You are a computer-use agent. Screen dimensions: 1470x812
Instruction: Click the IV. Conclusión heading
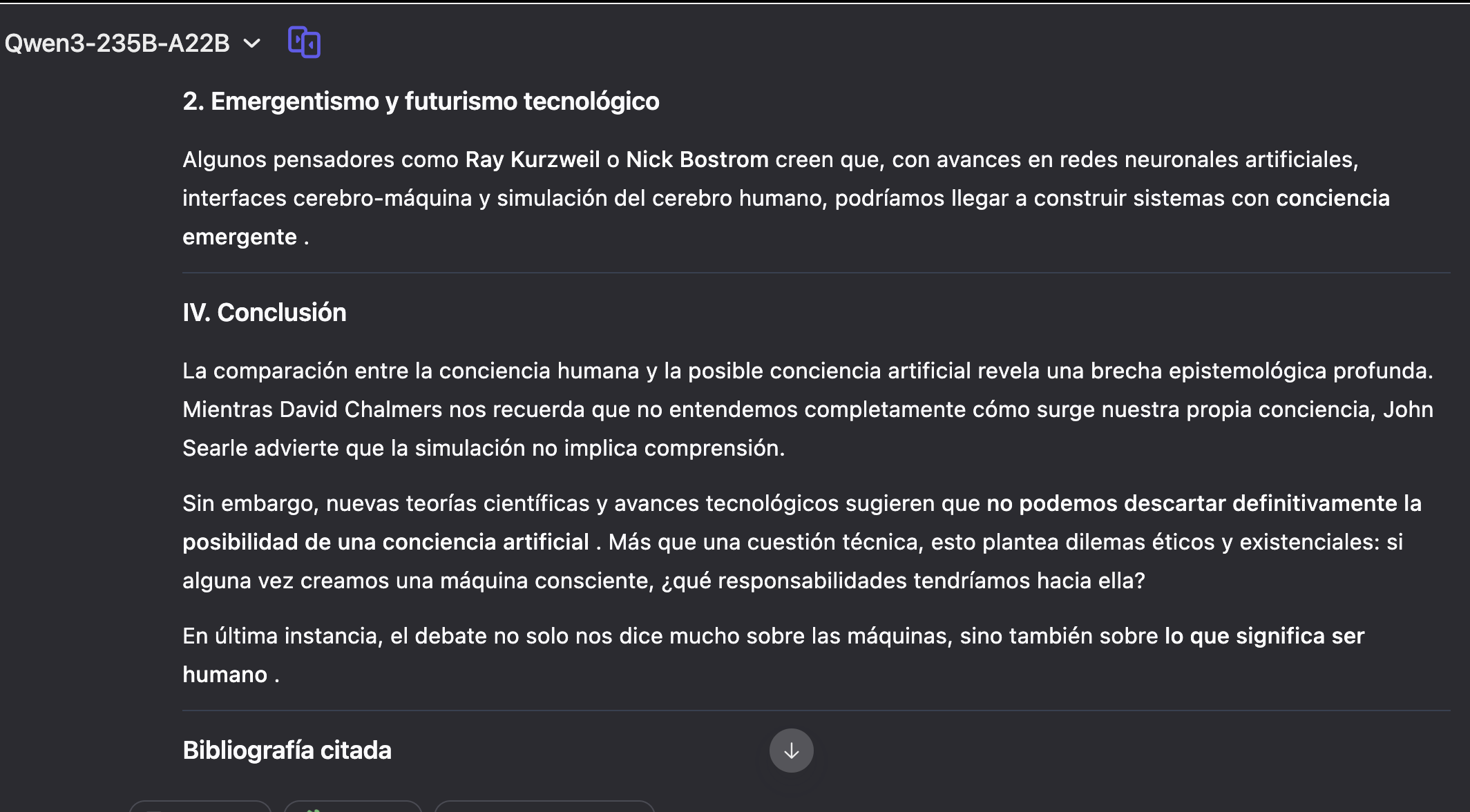coord(264,313)
